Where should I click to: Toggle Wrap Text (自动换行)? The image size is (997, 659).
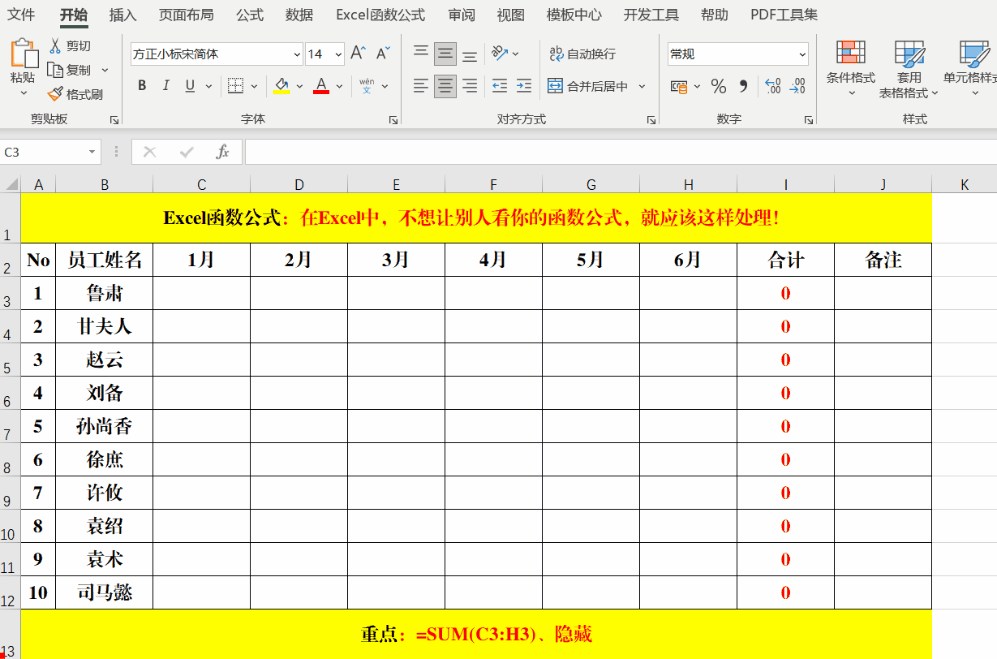coord(582,54)
